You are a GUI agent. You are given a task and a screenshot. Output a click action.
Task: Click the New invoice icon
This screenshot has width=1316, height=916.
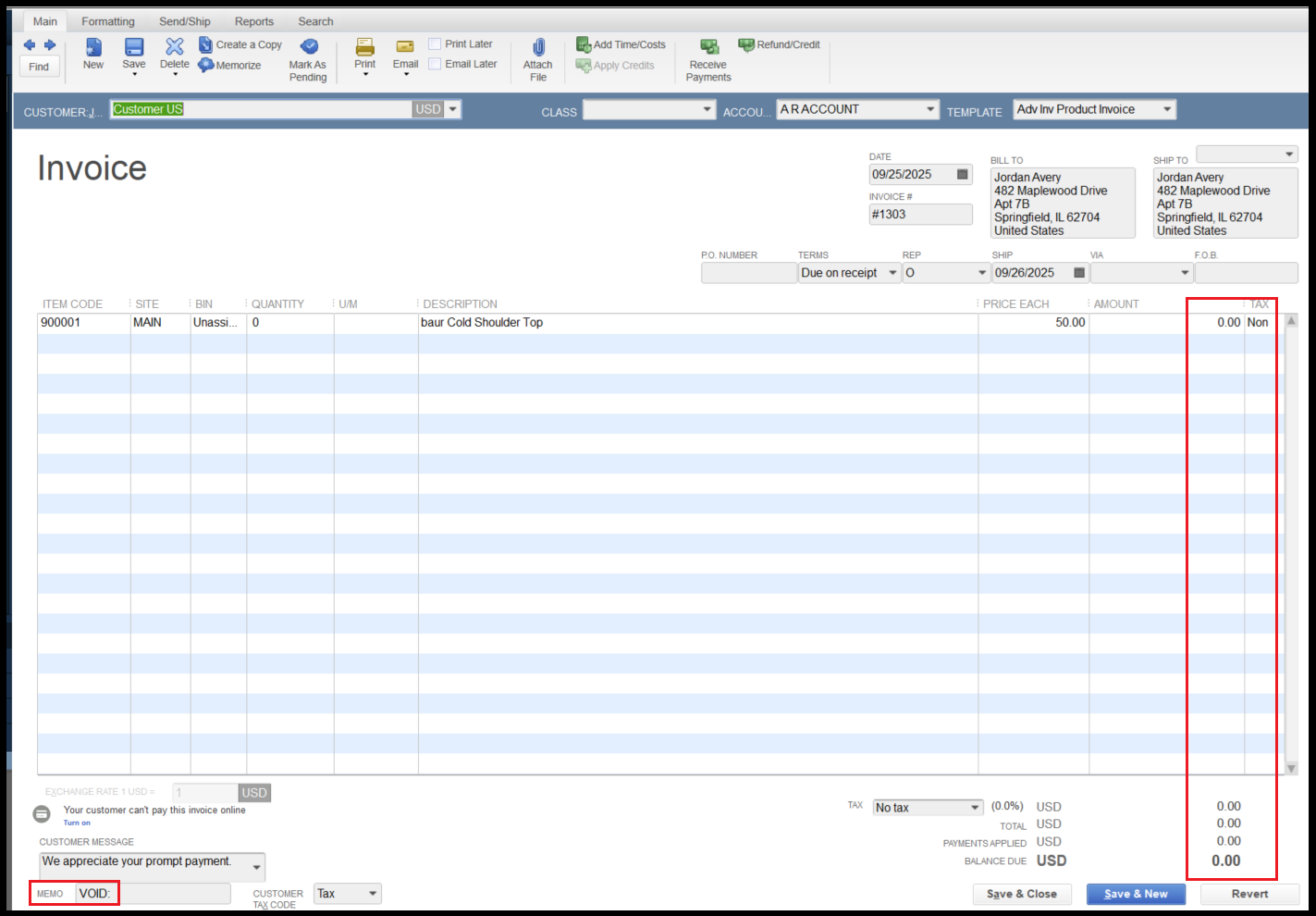[93, 47]
